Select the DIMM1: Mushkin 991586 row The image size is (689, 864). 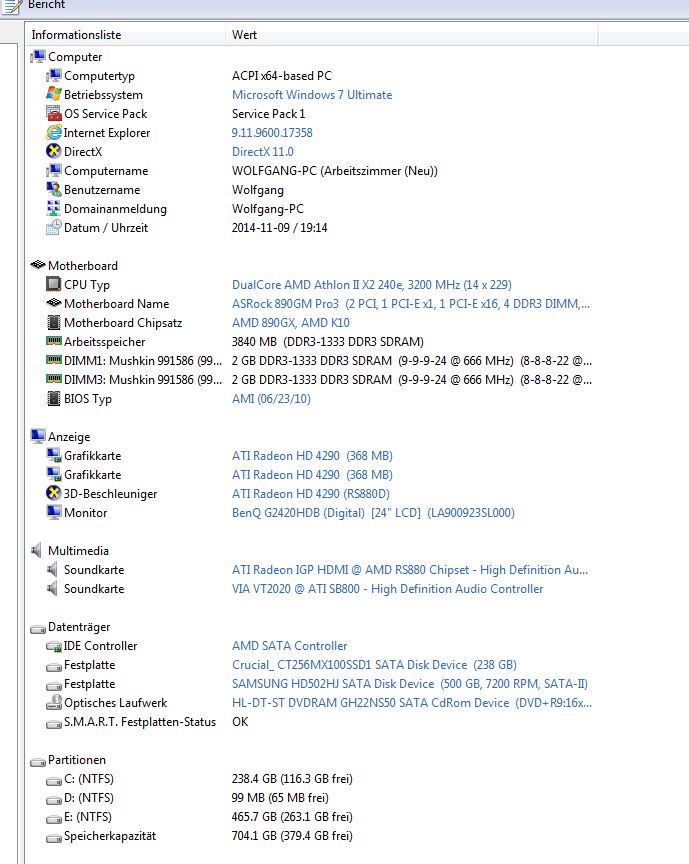[x=311, y=361]
